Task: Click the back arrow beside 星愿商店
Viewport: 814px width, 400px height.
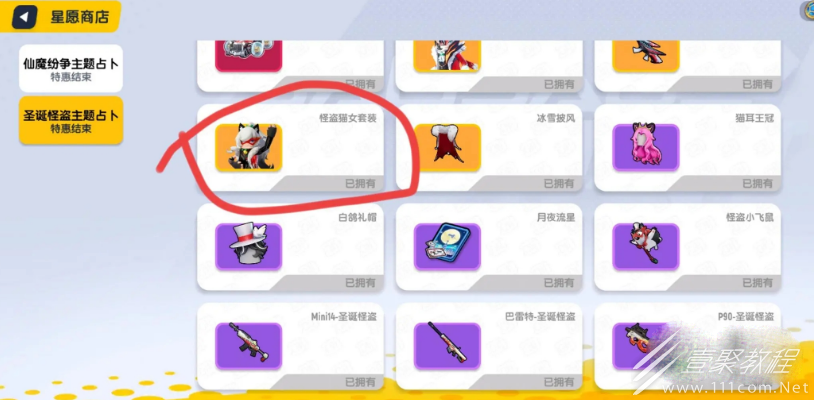Action: 24,17
